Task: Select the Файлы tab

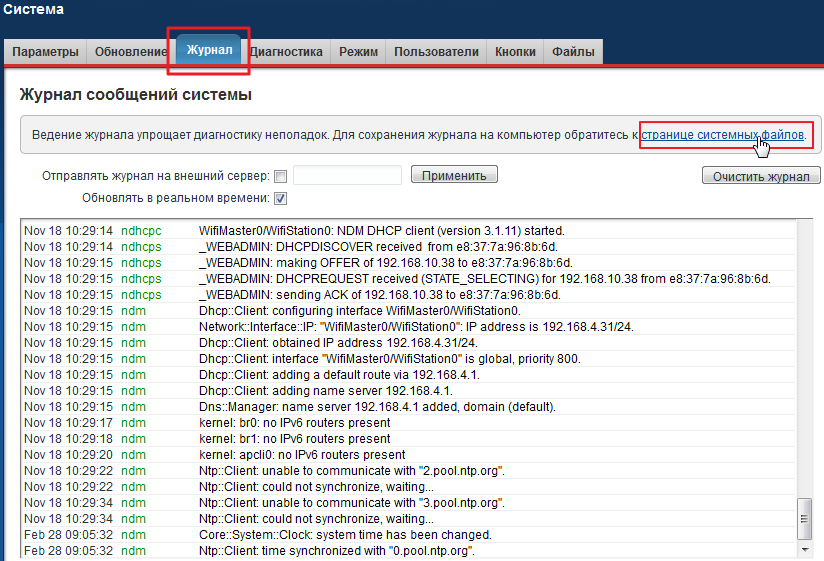Action: tap(573, 52)
